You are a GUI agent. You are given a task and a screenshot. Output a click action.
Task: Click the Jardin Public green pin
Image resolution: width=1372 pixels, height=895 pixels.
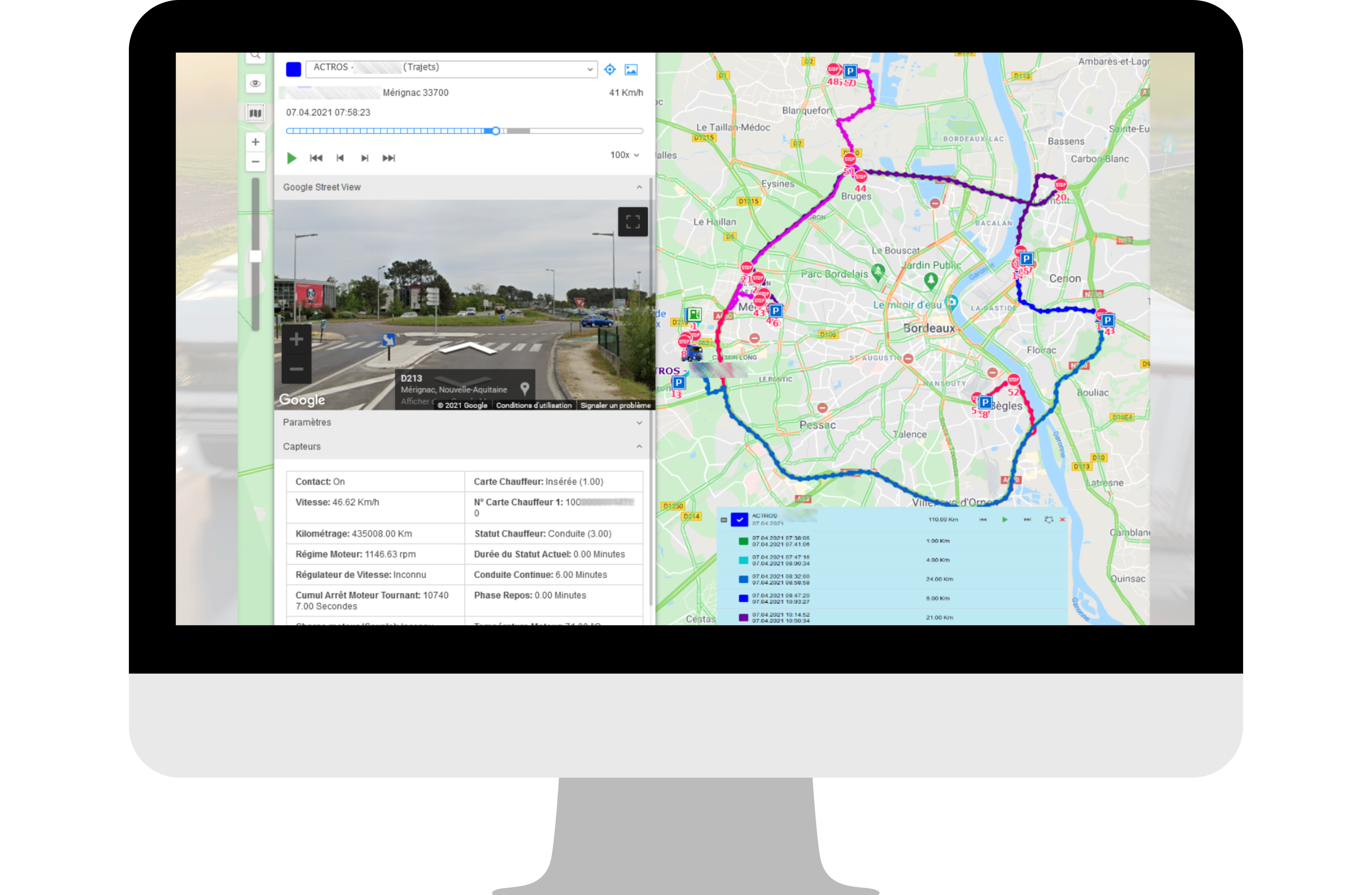(930, 281)
